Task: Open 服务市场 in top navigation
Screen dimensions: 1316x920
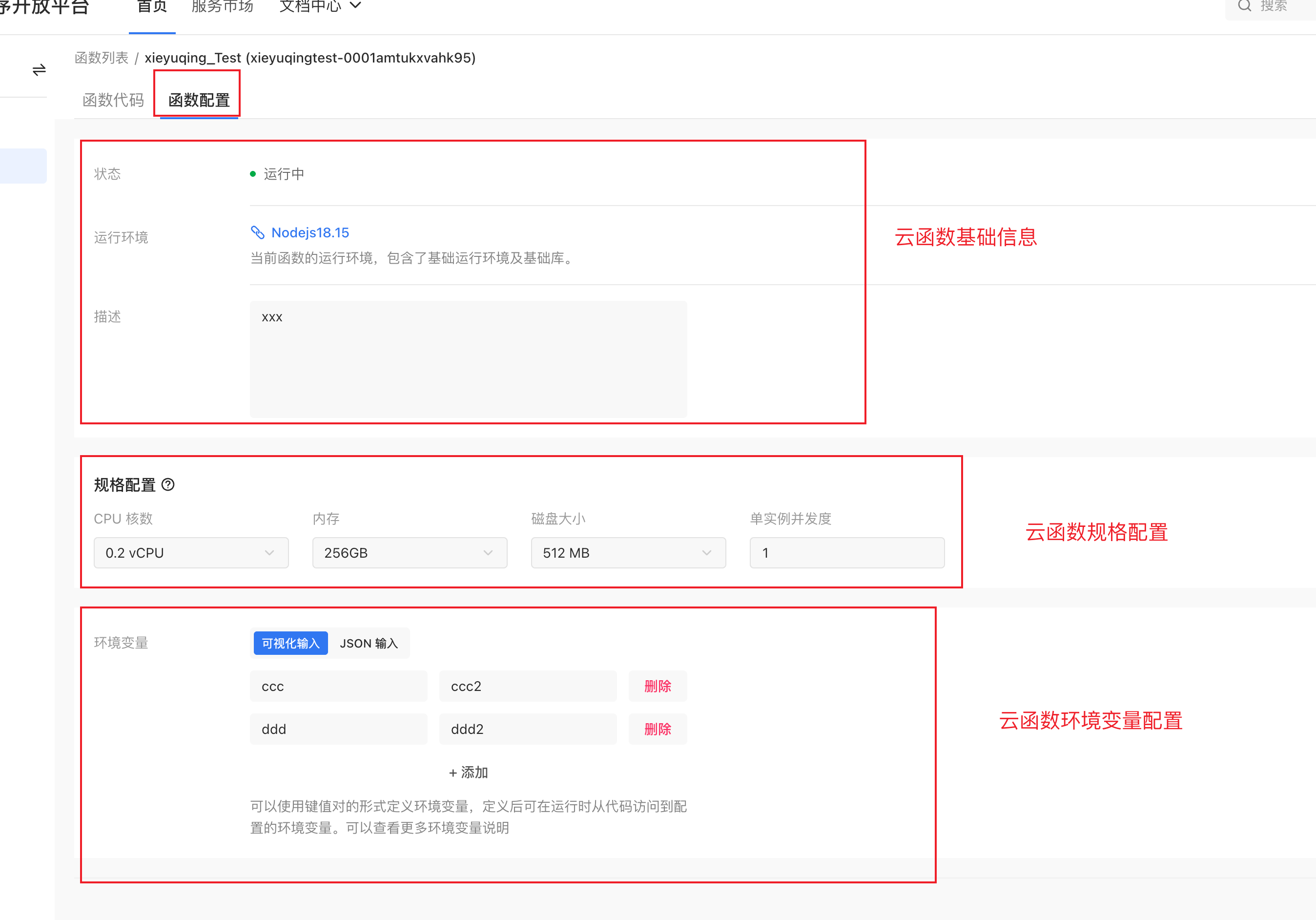Action: coord(223,6)
